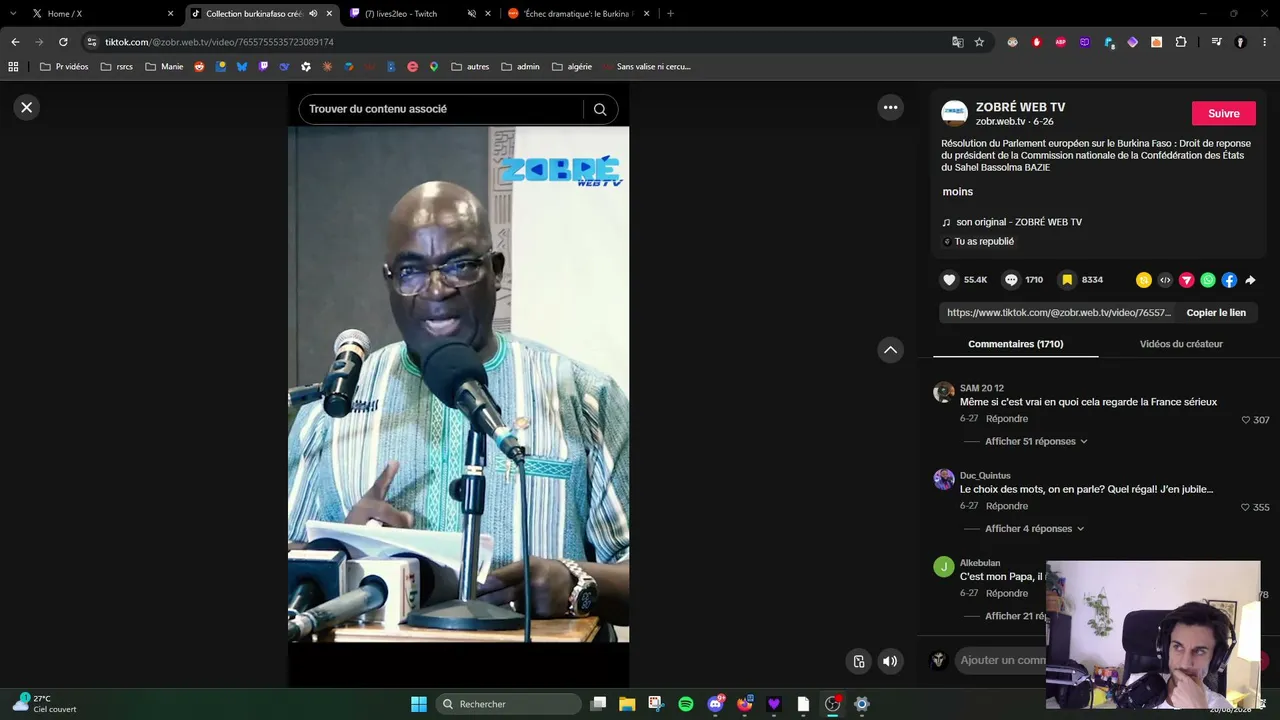The height and width of the screenshot is (720, 1280).
Task: Open the ZOBRÉ WEB TV channel name link
Action: tap(1020, 107)
